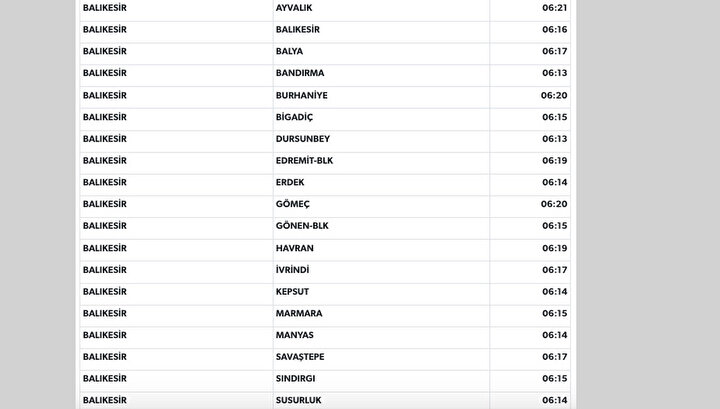
Task: Select the 06:20 time next to BURHANİYE
Action: 554,95
